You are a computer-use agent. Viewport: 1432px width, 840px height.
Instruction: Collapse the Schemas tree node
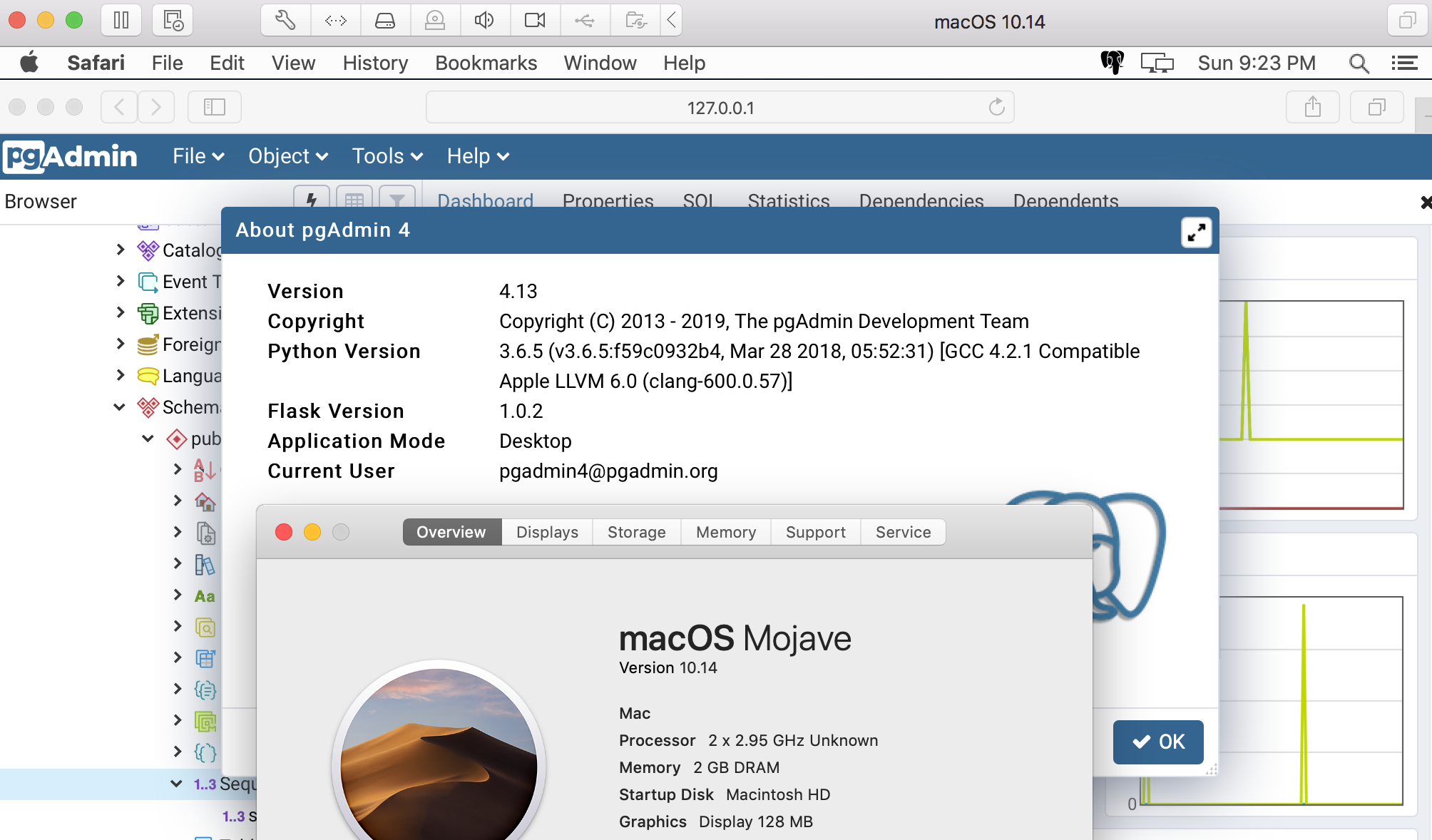119,407
